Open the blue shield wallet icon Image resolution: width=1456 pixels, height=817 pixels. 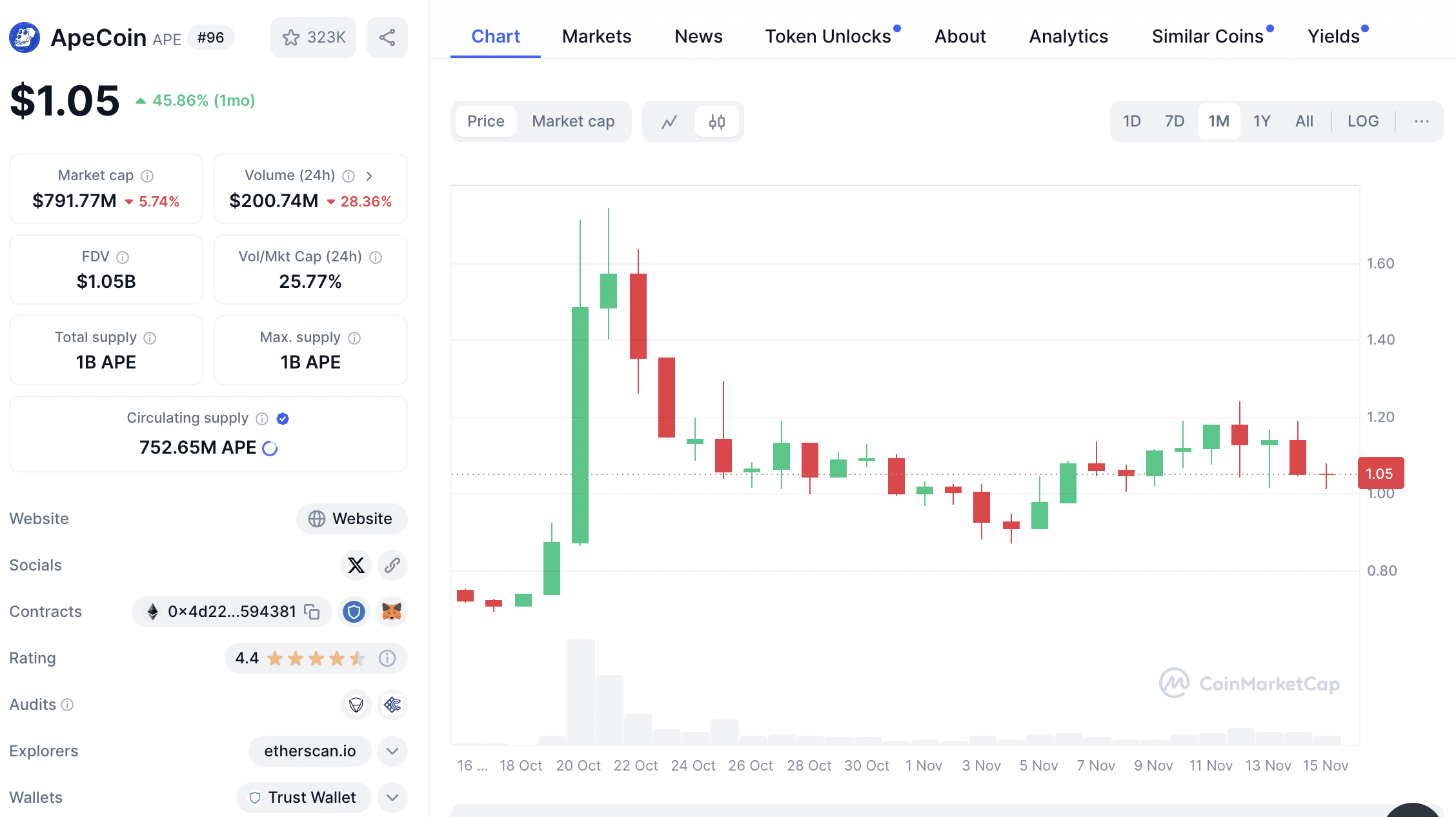pos(354,612)
